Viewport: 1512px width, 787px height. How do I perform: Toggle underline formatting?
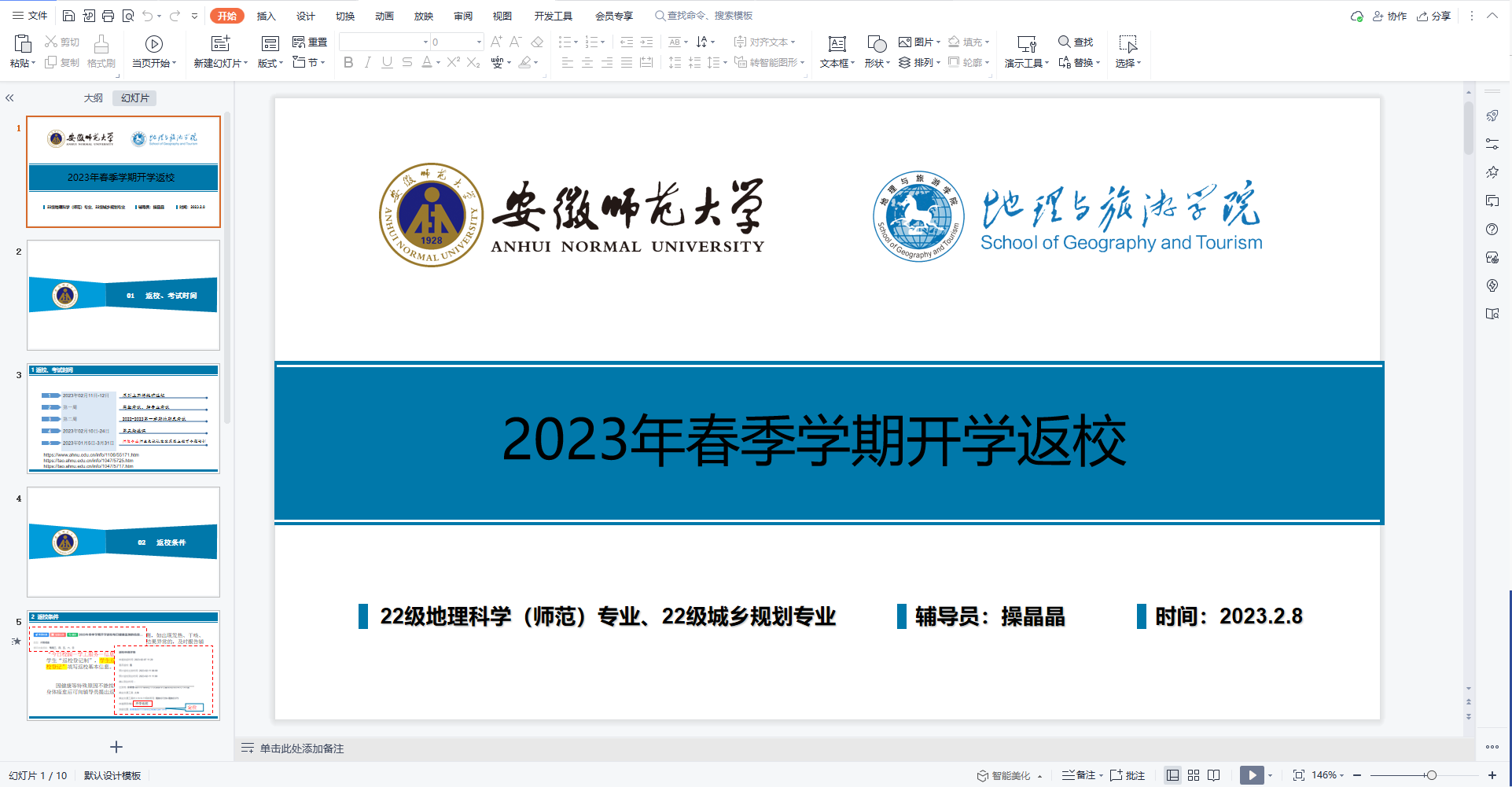tap(387, 63)
